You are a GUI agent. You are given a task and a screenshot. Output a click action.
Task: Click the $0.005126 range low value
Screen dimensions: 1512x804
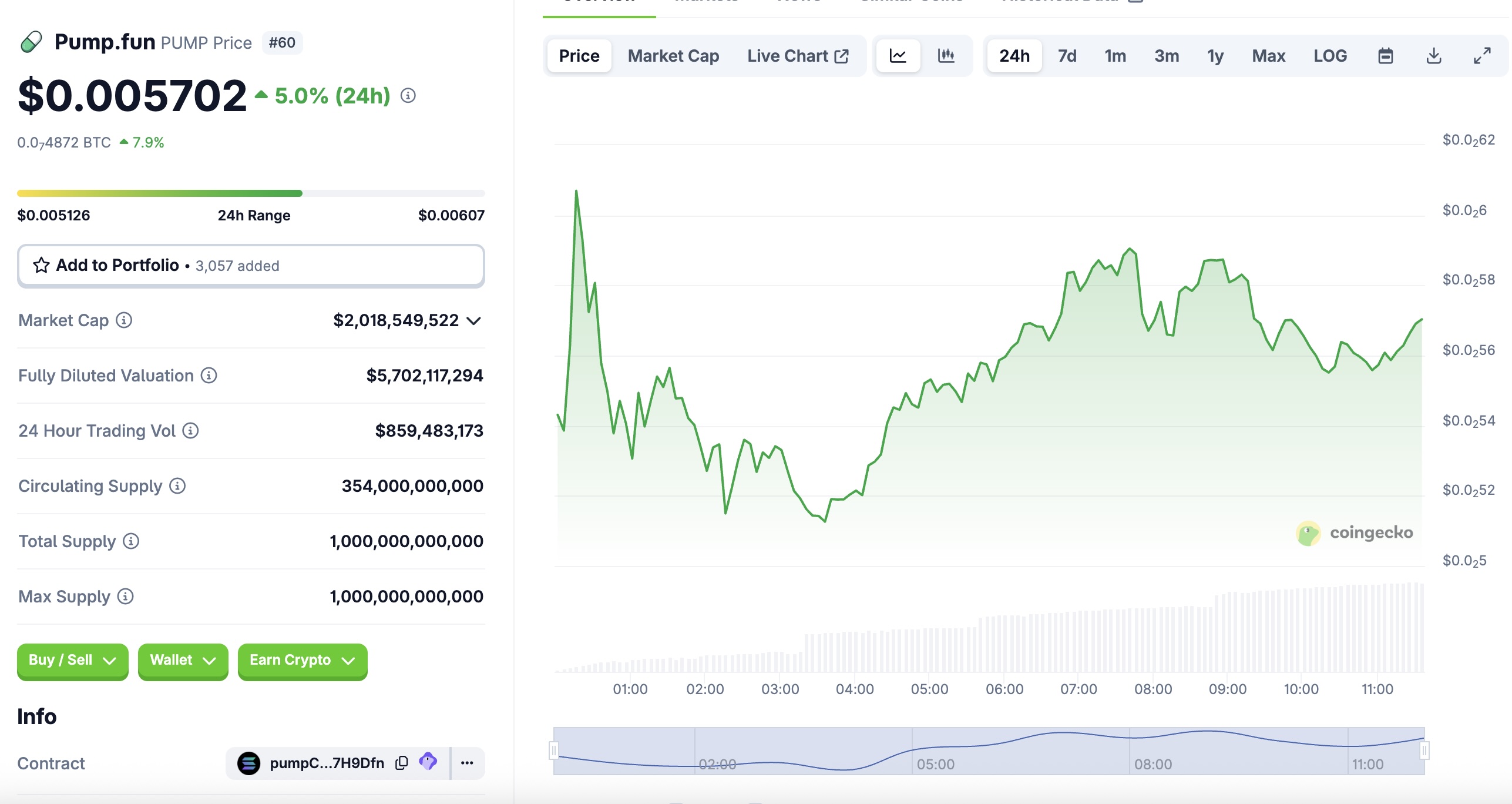pyautogui.click(x=53, y=215)
